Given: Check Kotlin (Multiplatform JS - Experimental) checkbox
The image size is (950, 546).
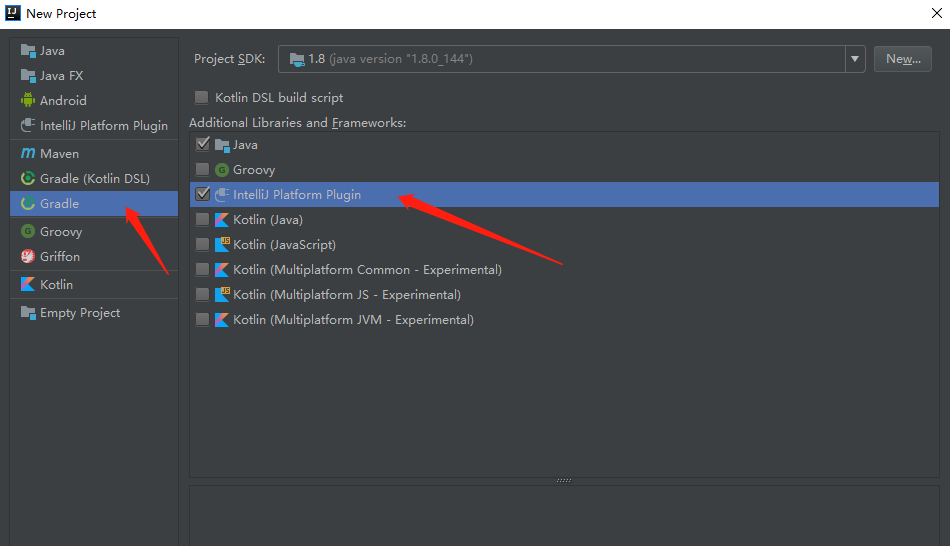Looking at the screenshot, I should coord(202,295).
